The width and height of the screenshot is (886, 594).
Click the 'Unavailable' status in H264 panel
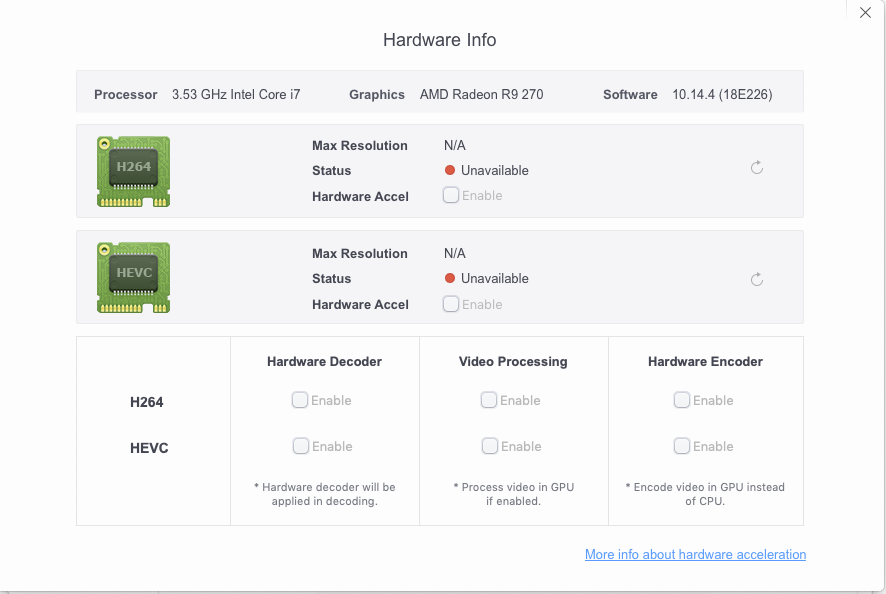pos(494,170)
